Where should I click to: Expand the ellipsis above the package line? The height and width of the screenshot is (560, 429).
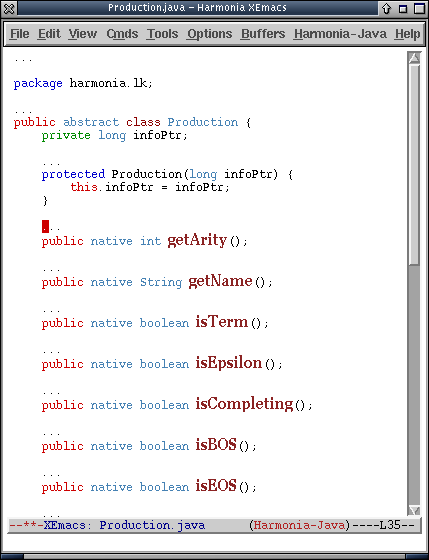pos(23,60)
